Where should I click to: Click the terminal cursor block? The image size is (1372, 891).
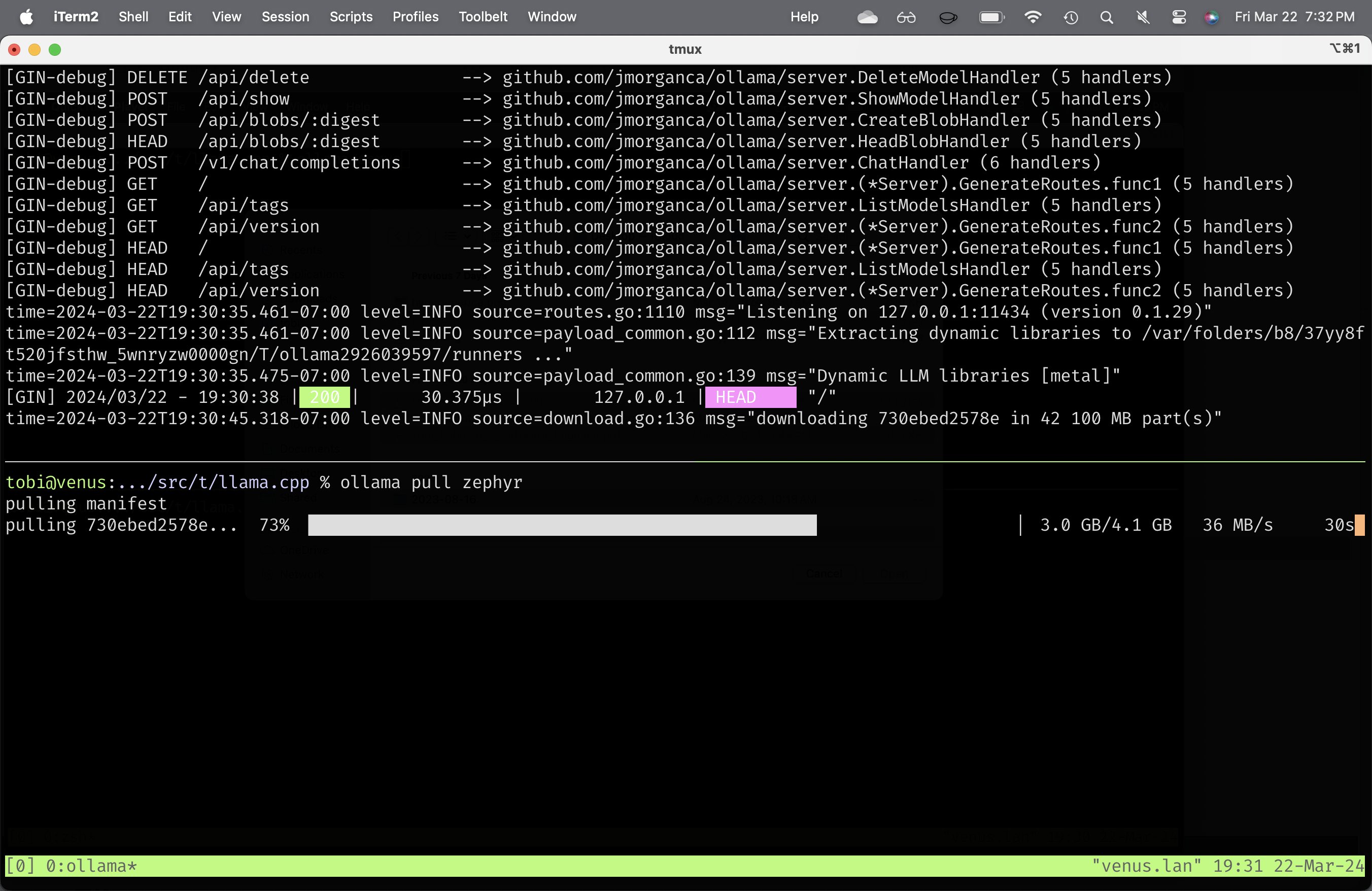coord(1359,525)
